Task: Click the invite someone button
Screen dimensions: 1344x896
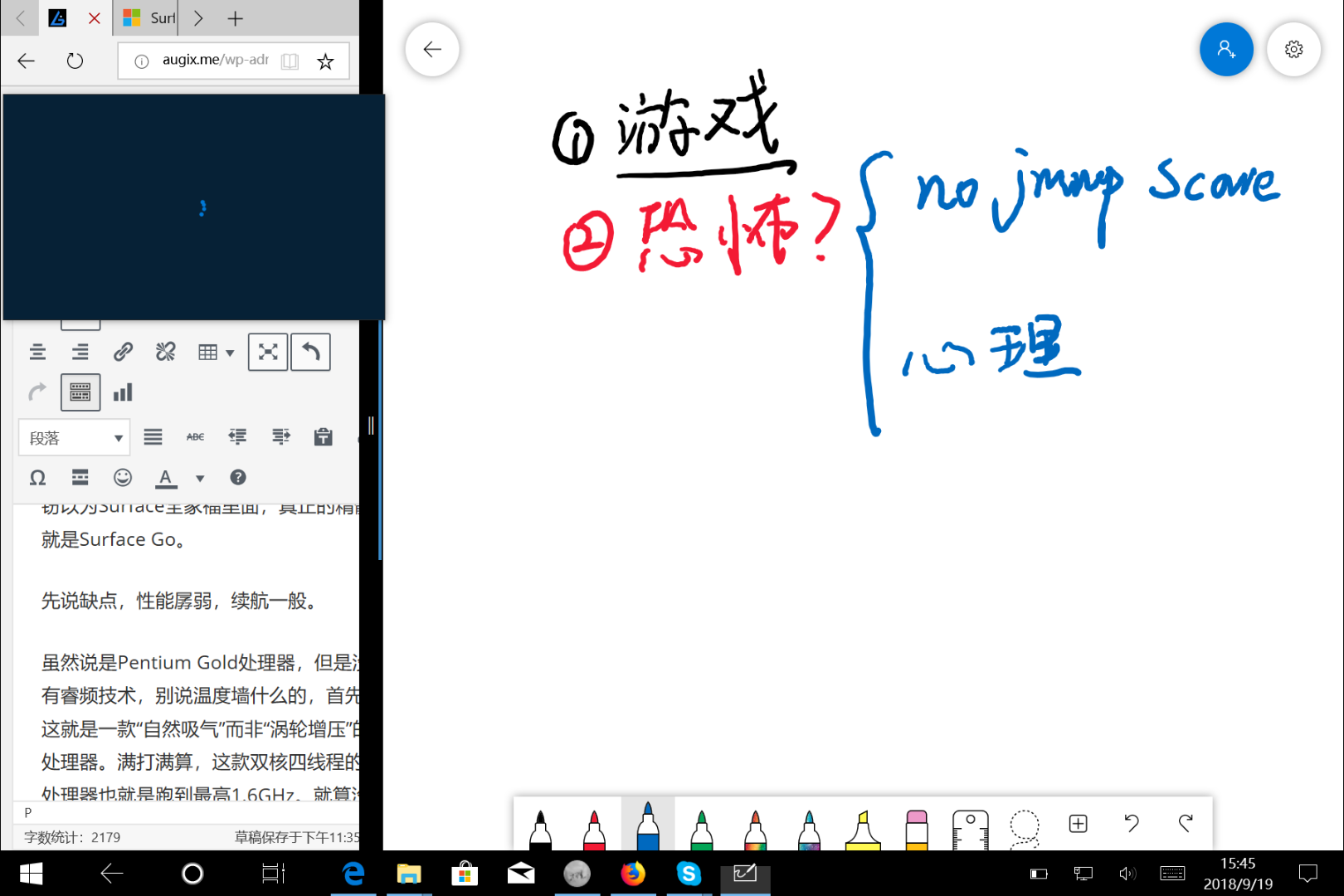Action: coord(1226,50)
